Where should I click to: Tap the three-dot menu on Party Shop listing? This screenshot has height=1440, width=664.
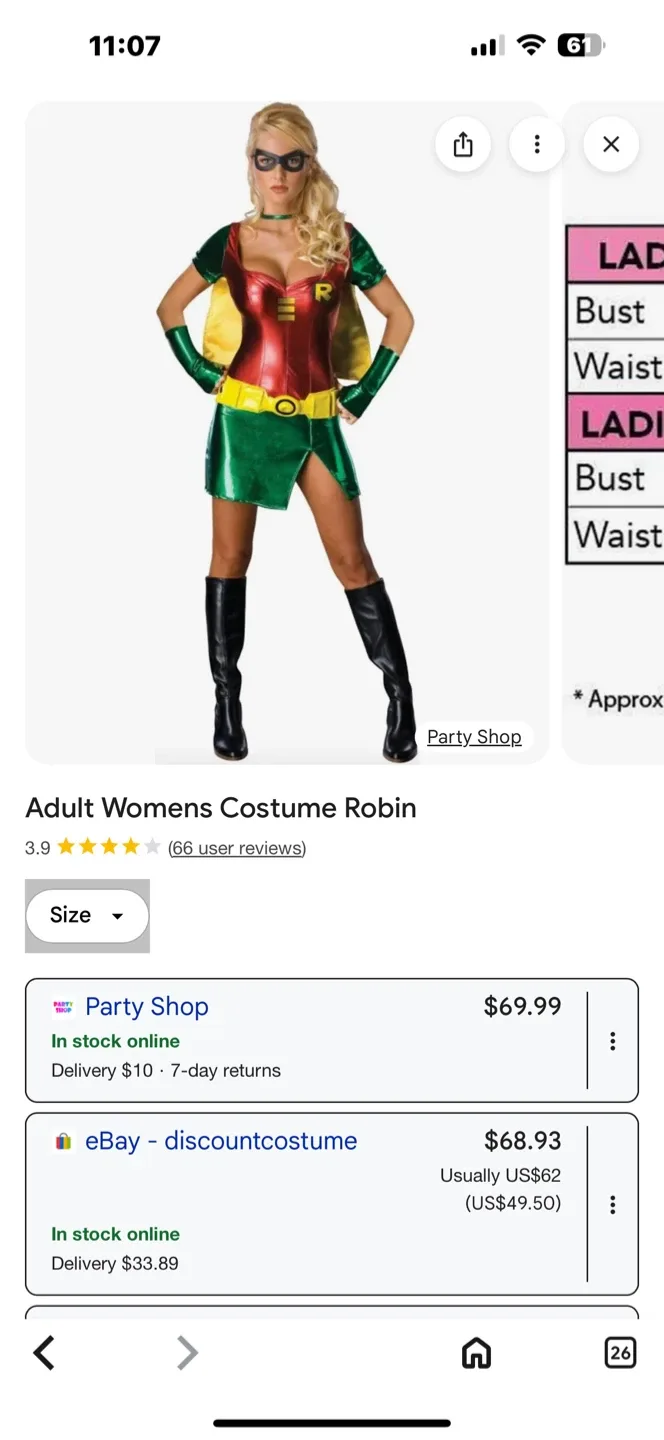[x=612, y=1040]
